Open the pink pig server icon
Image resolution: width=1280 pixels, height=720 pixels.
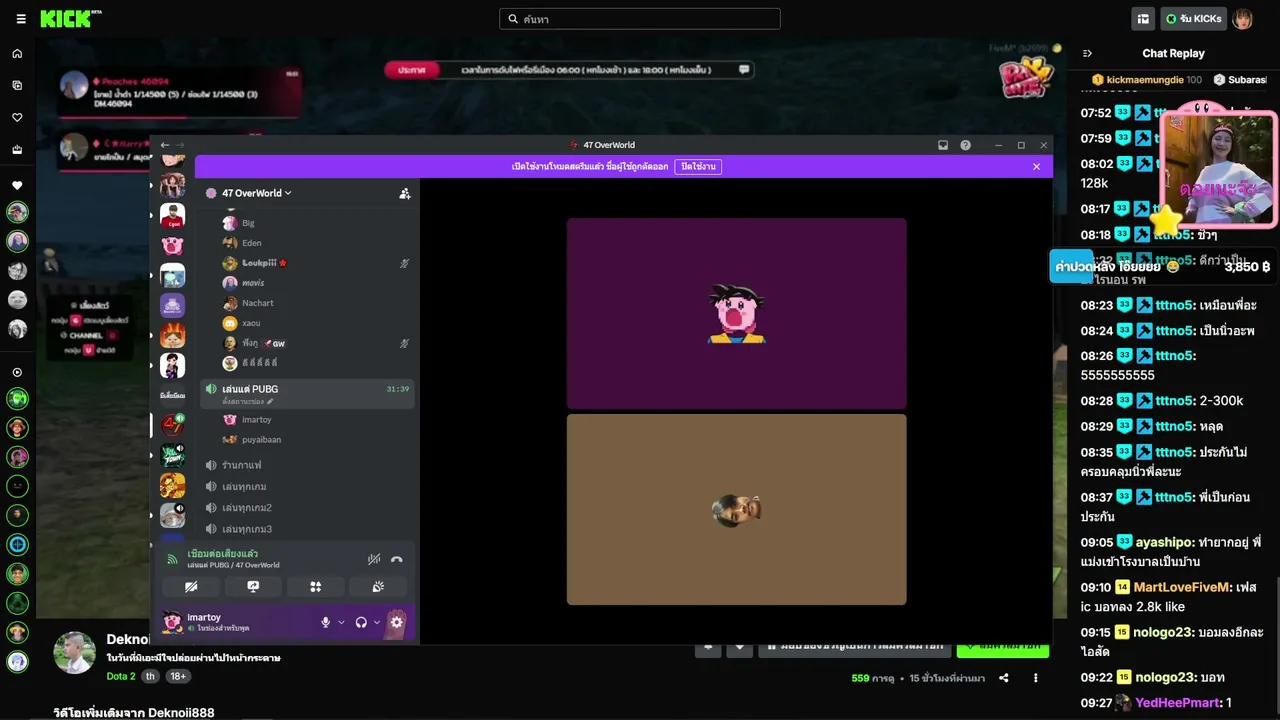(173, 246)
